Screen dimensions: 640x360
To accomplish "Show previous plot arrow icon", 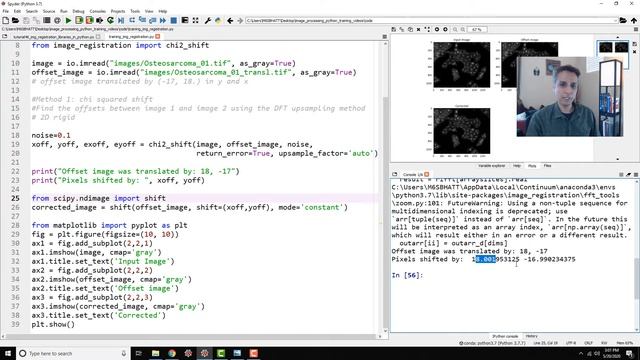I will tap(437, 29).
